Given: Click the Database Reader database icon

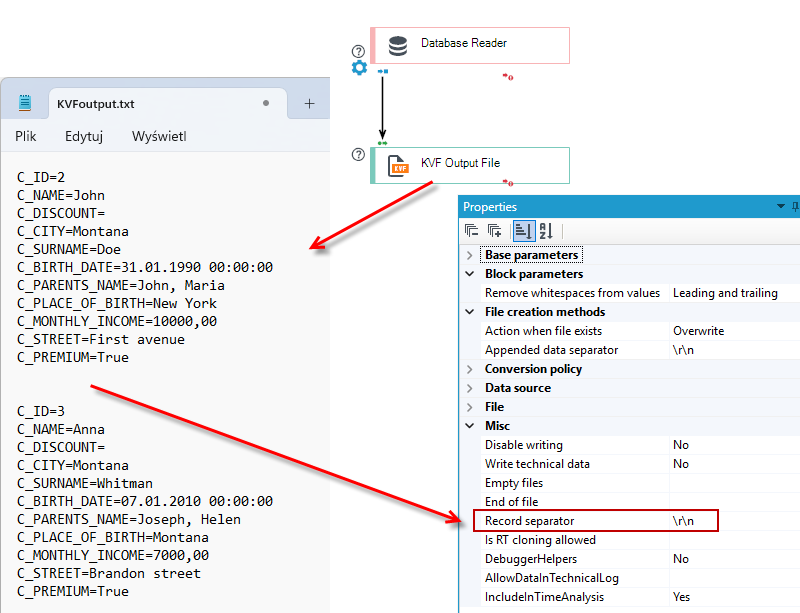Looking at the screenshot, I should (x=398, y=45).
